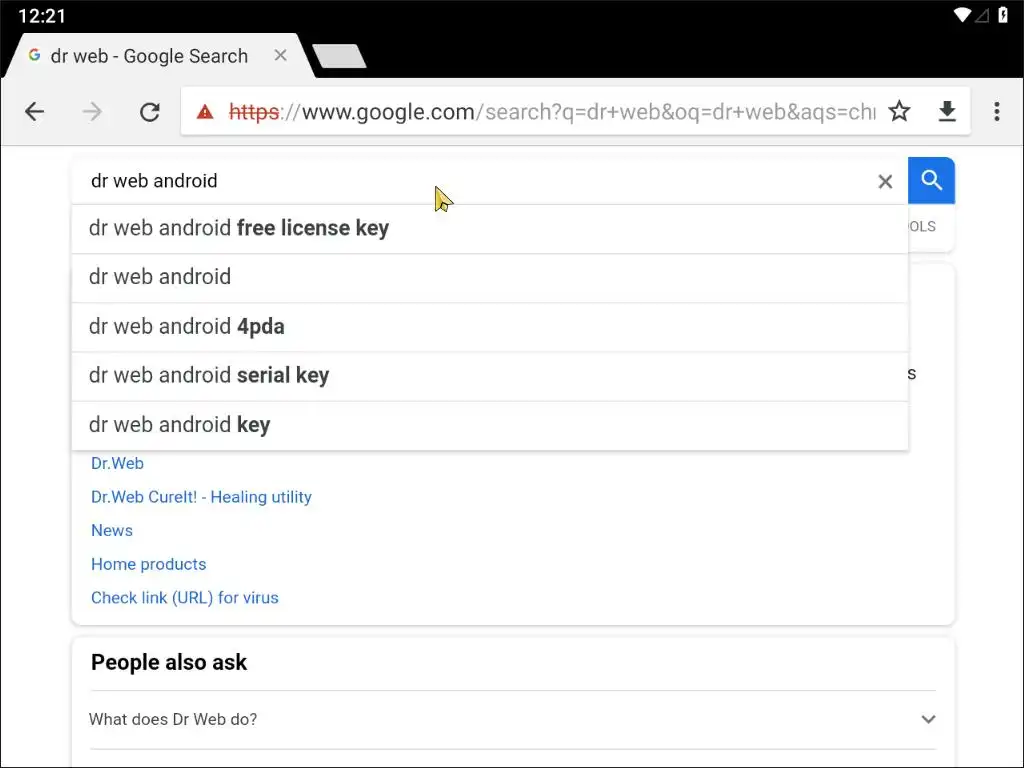Clear the search box text
Viewport: 1024px width, 768px height.
pos(885,181)
